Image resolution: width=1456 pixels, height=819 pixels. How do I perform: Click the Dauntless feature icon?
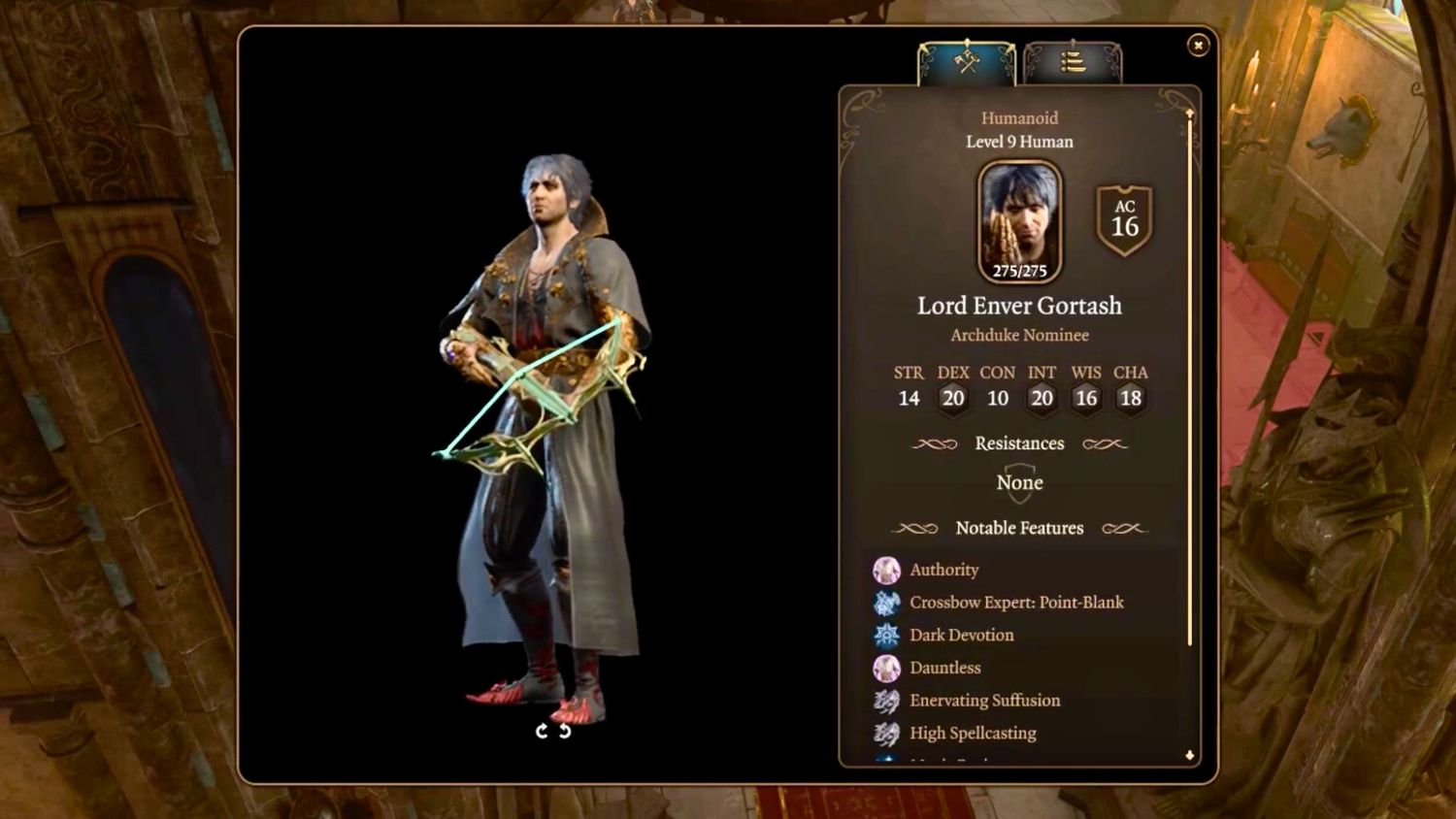point(886,668)
